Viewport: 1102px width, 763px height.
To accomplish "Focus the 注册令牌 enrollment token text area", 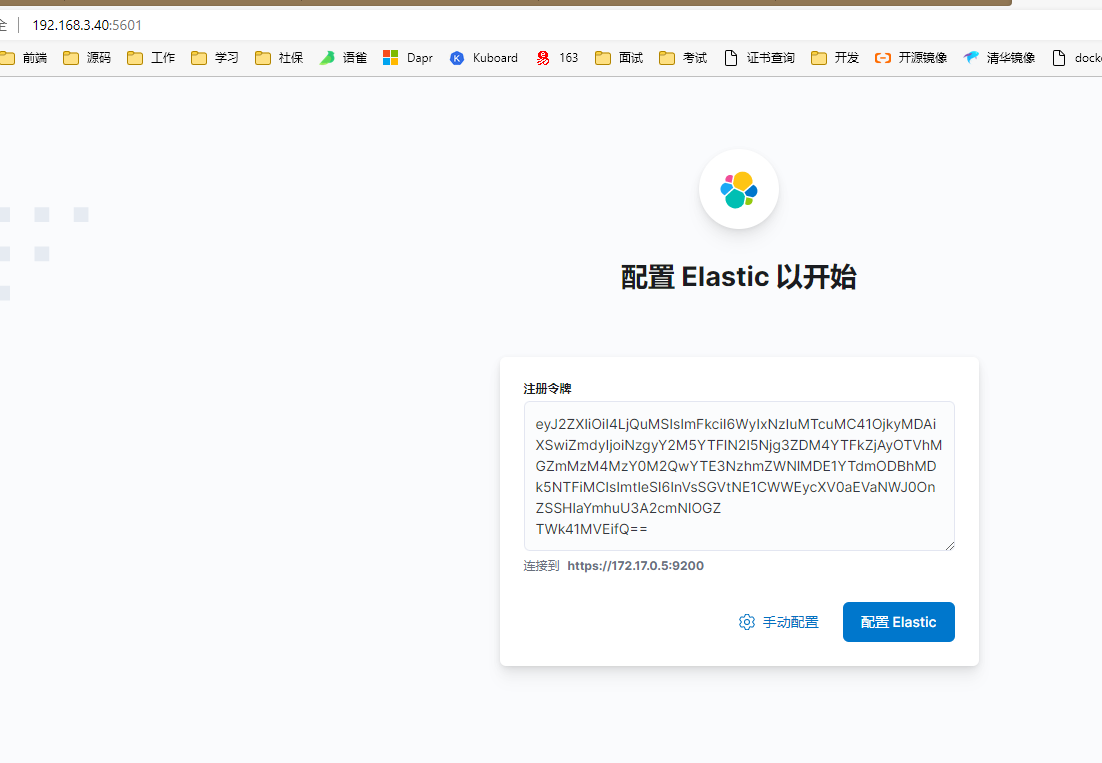I will click(739, 476).
